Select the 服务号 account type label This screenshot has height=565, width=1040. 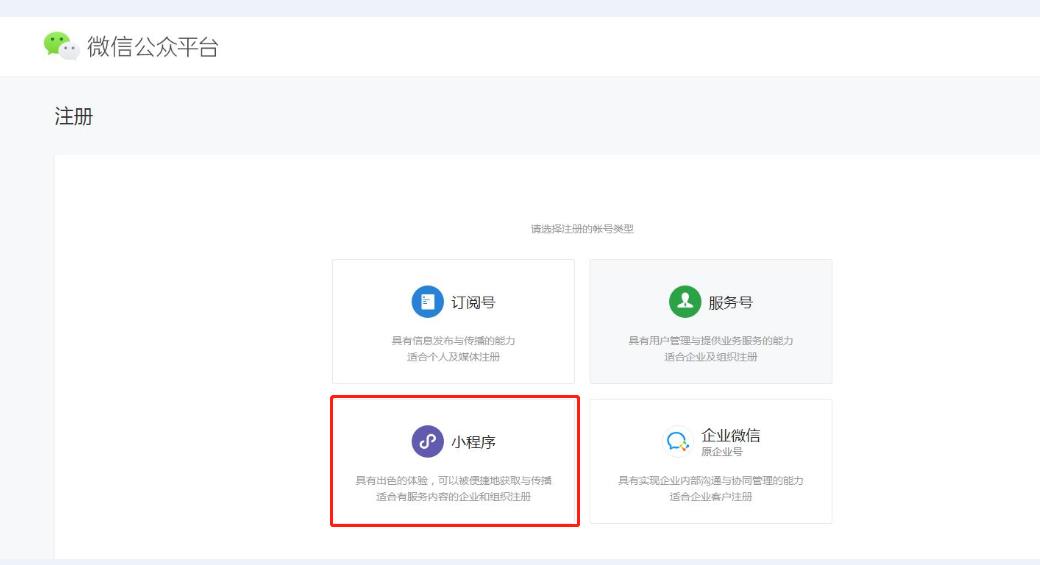(x=730, y=302)
